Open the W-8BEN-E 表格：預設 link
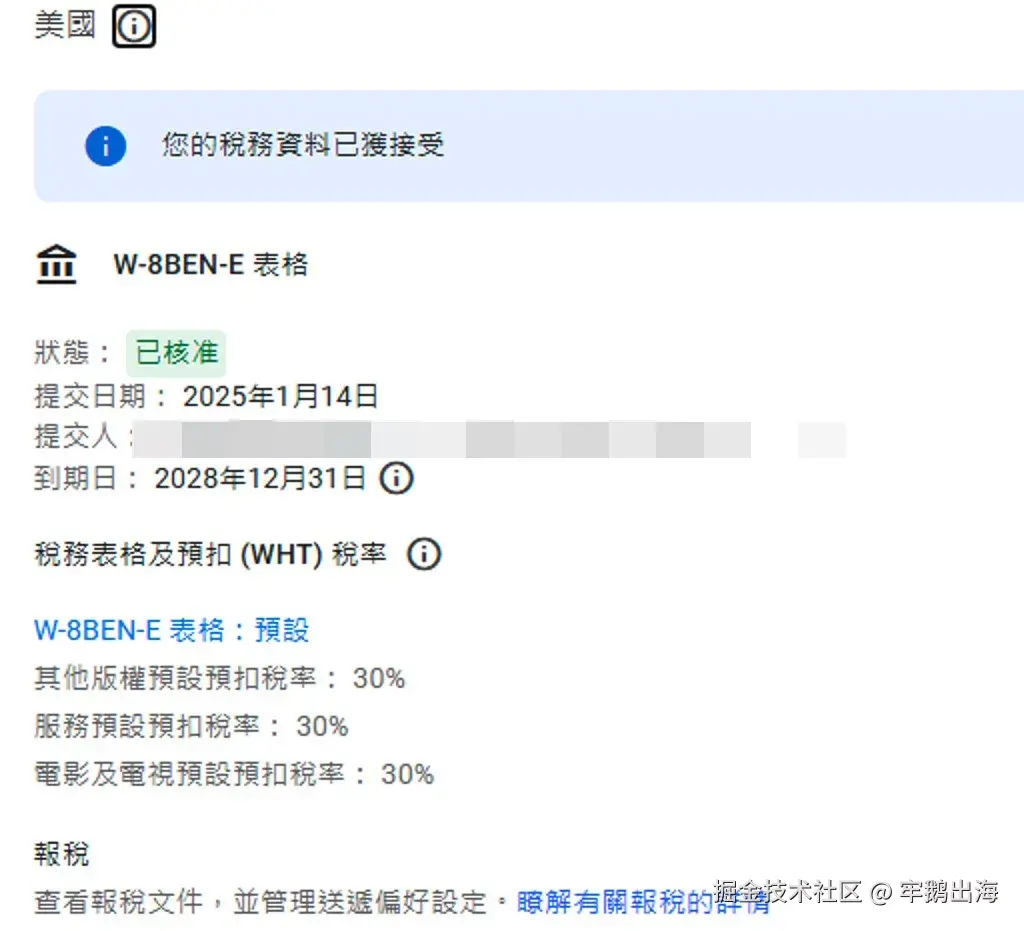 [x=170, y=630]
